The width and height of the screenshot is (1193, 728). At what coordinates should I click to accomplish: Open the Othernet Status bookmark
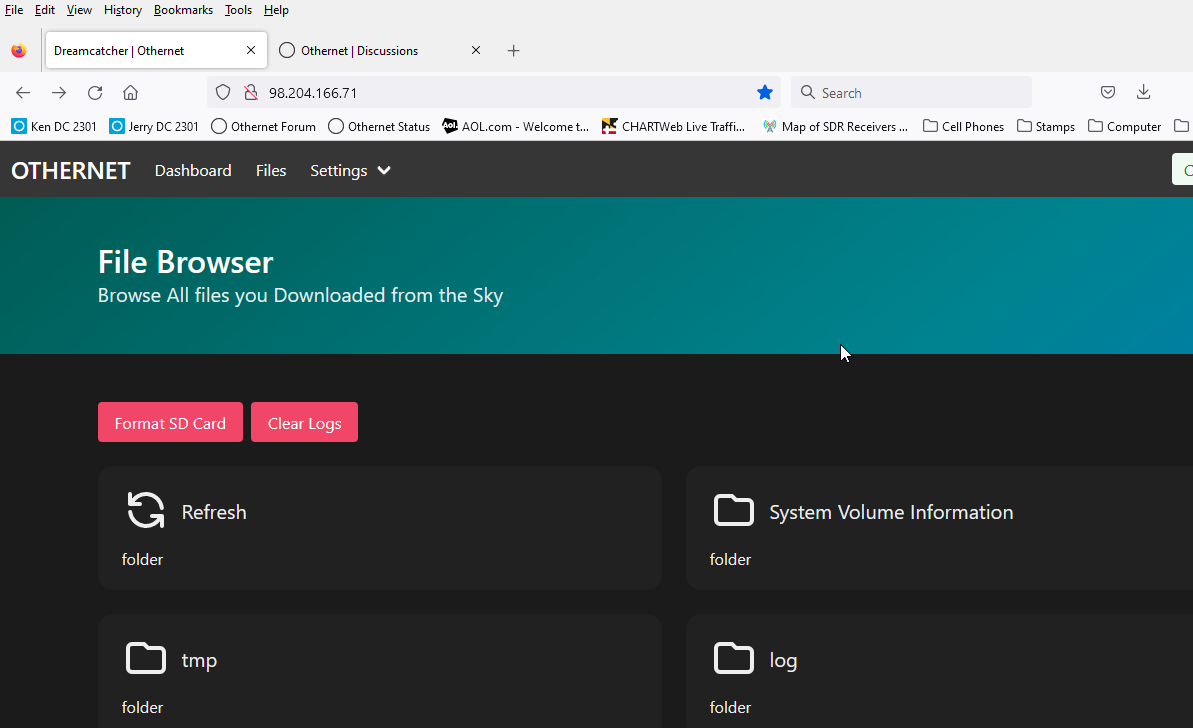[x=379, y=126]
